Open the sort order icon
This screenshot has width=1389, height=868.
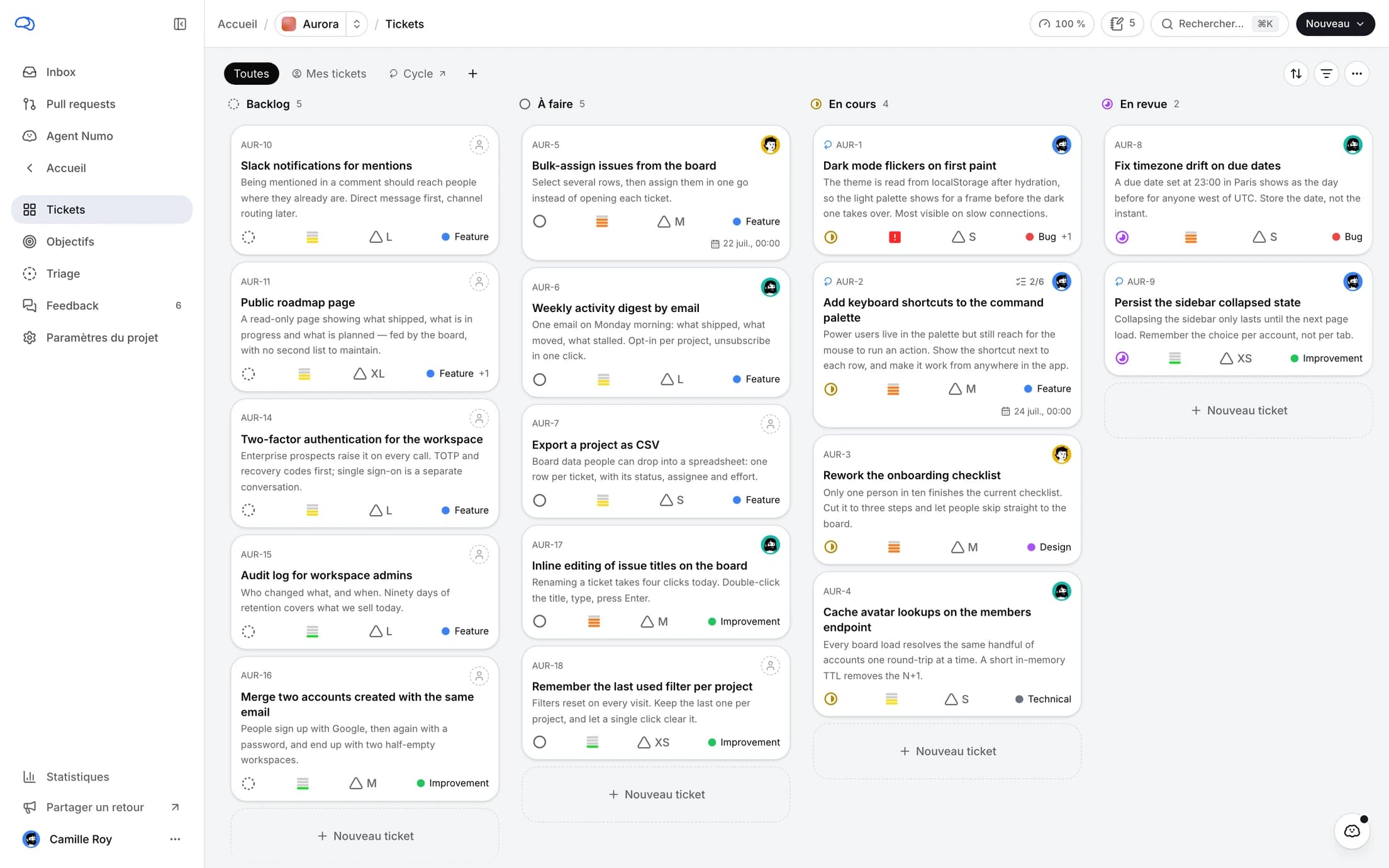coord(1296,74)
